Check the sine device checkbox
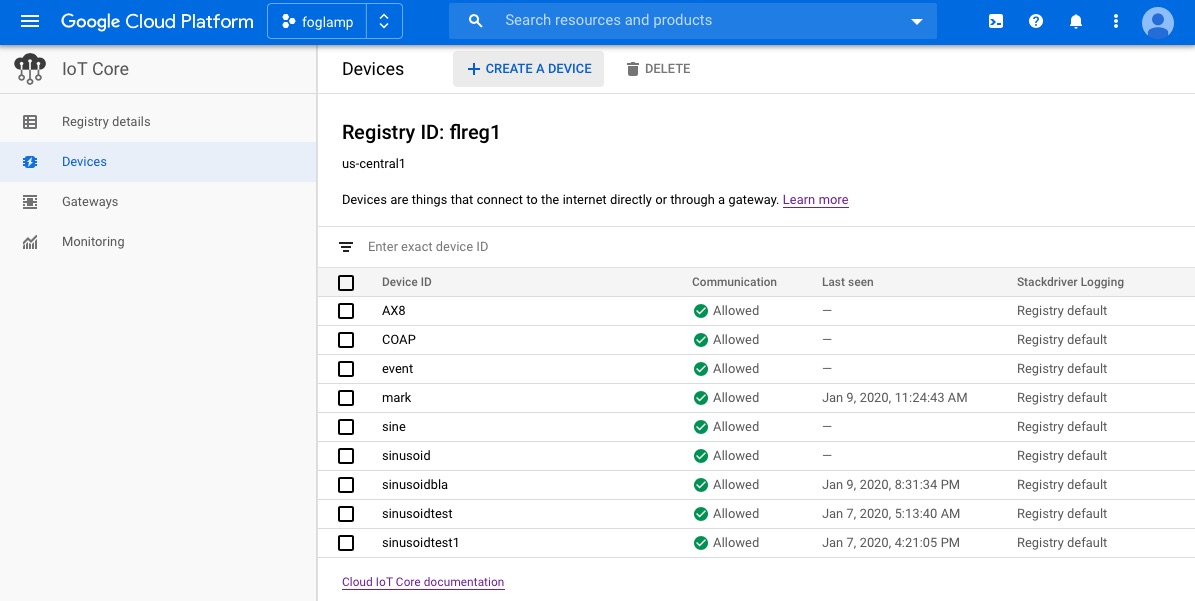This screenshot has width=1195, height=601. point(346,427)
